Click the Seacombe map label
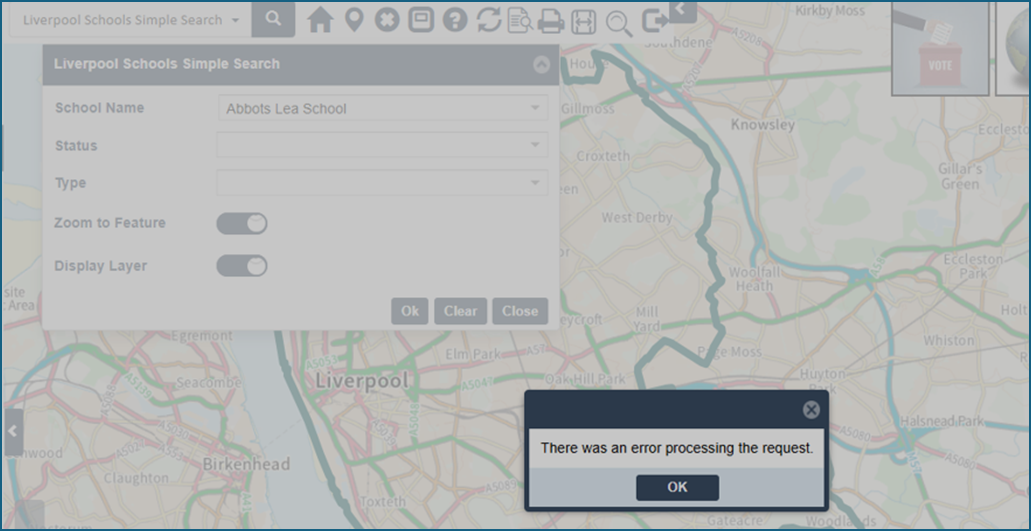Image resolution: width=1031 pixels, height=531 pixels. (211, 383)
